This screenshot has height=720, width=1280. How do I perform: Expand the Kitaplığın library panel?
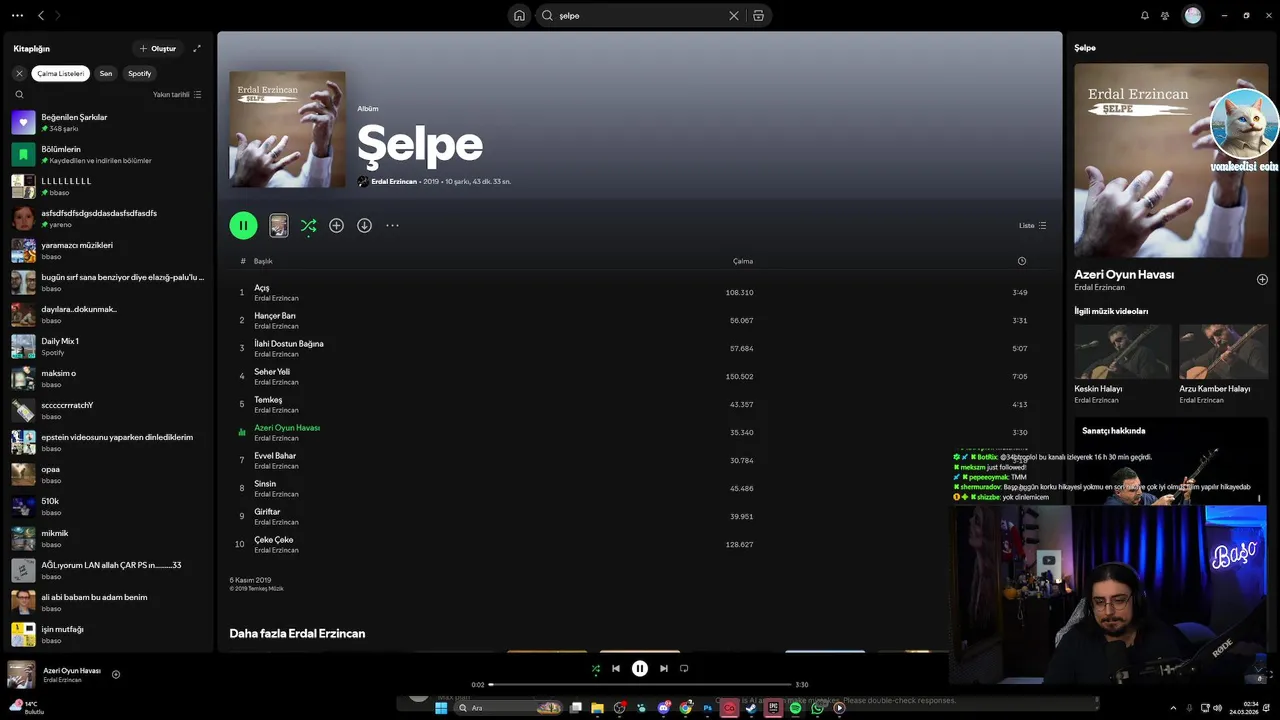click(197, 48)
